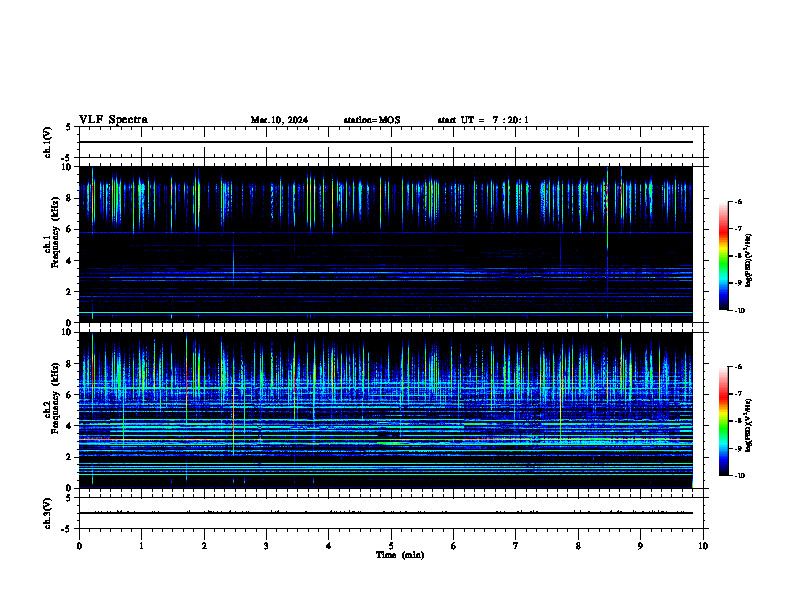Select the "start UT = 7:20:1" text
Image resolution: width=792 pixels, height=612 pixels.
(x=483, y=120)
